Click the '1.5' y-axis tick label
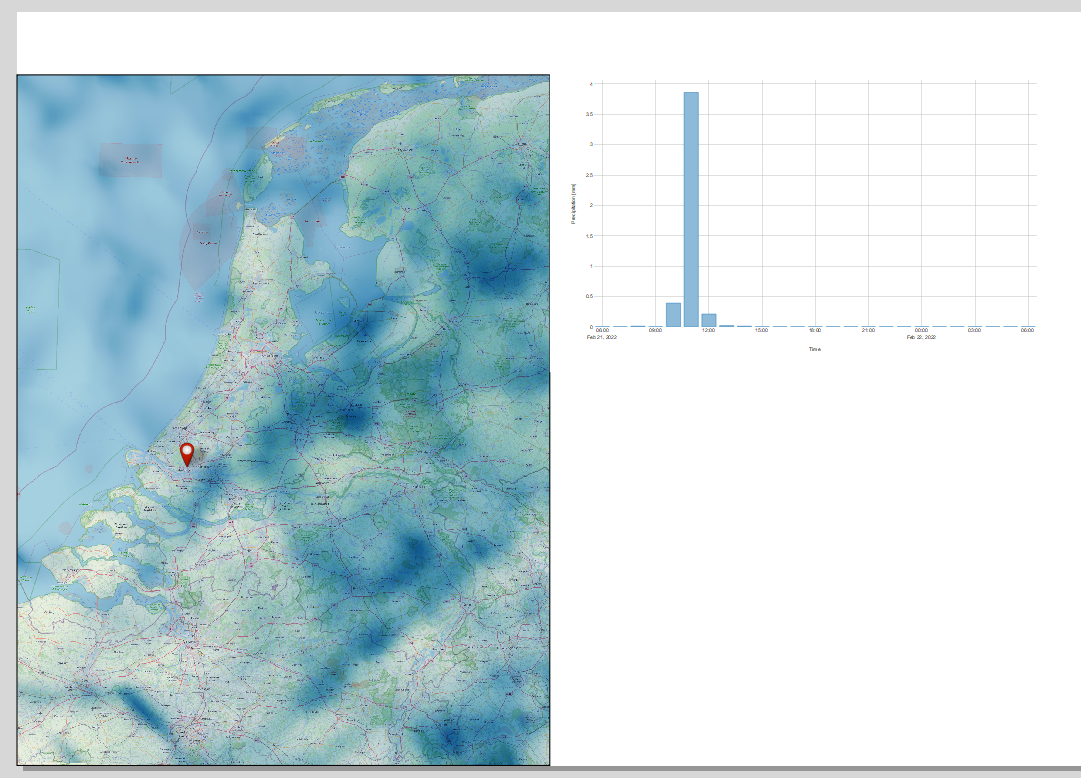The height and width of the screenshot is (778, 1081). tap(589, 236)
